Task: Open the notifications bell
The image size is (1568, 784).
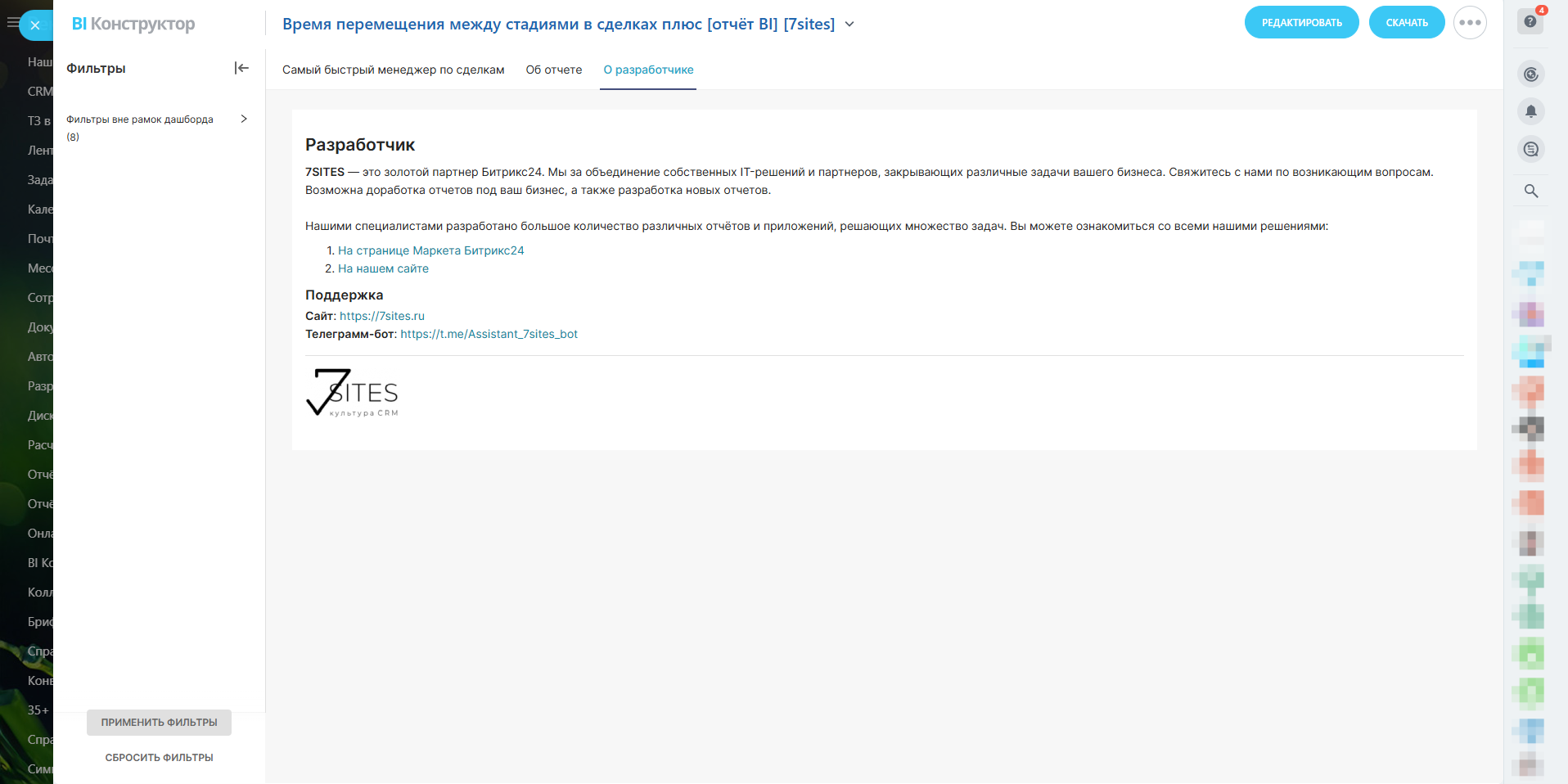Action: [x=1531, y=111]
